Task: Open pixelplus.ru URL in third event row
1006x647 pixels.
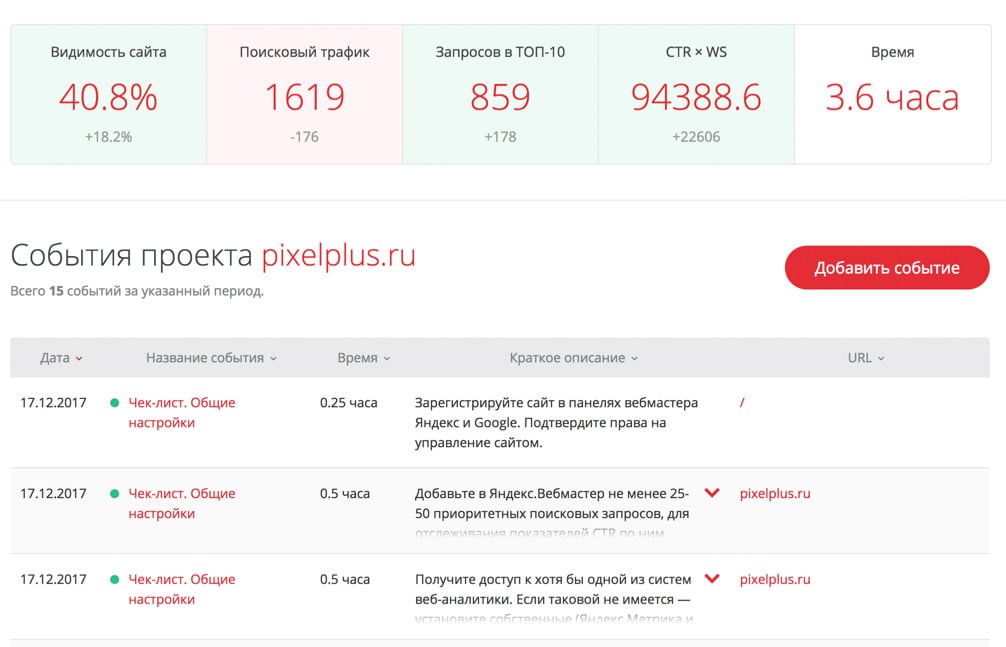Action: [775, 580]
